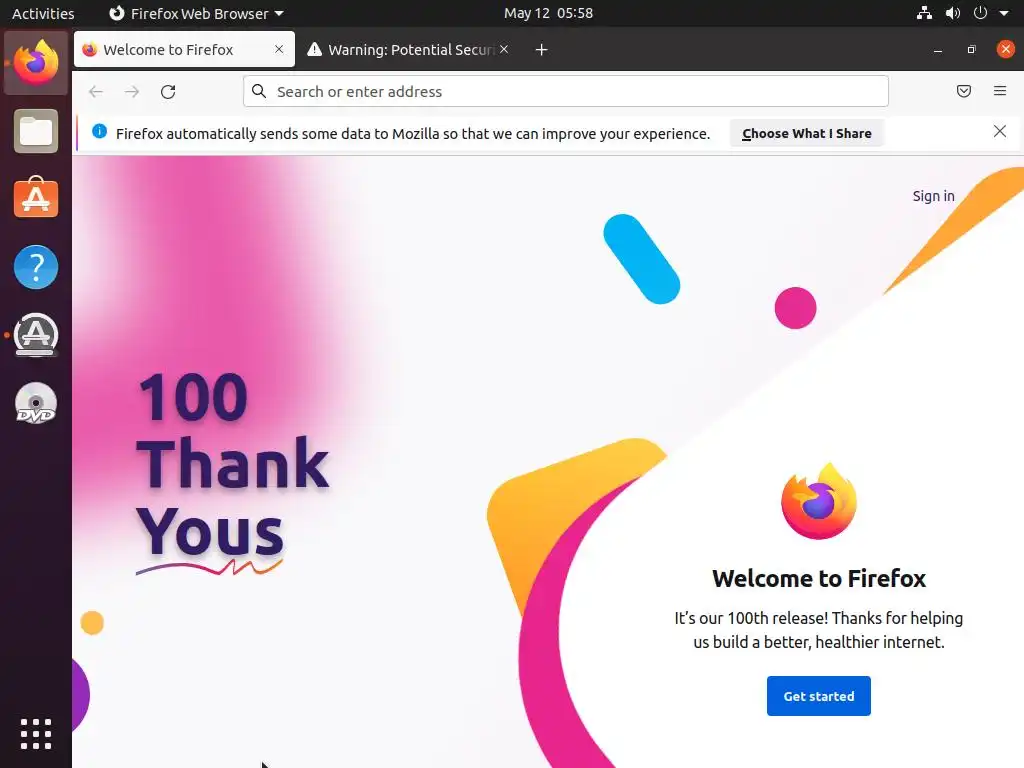The height and width of the screenshot is (768, 1024).
Task: Click the Firefox logo above Welcome heading
Action: click(x=819, y=501)
